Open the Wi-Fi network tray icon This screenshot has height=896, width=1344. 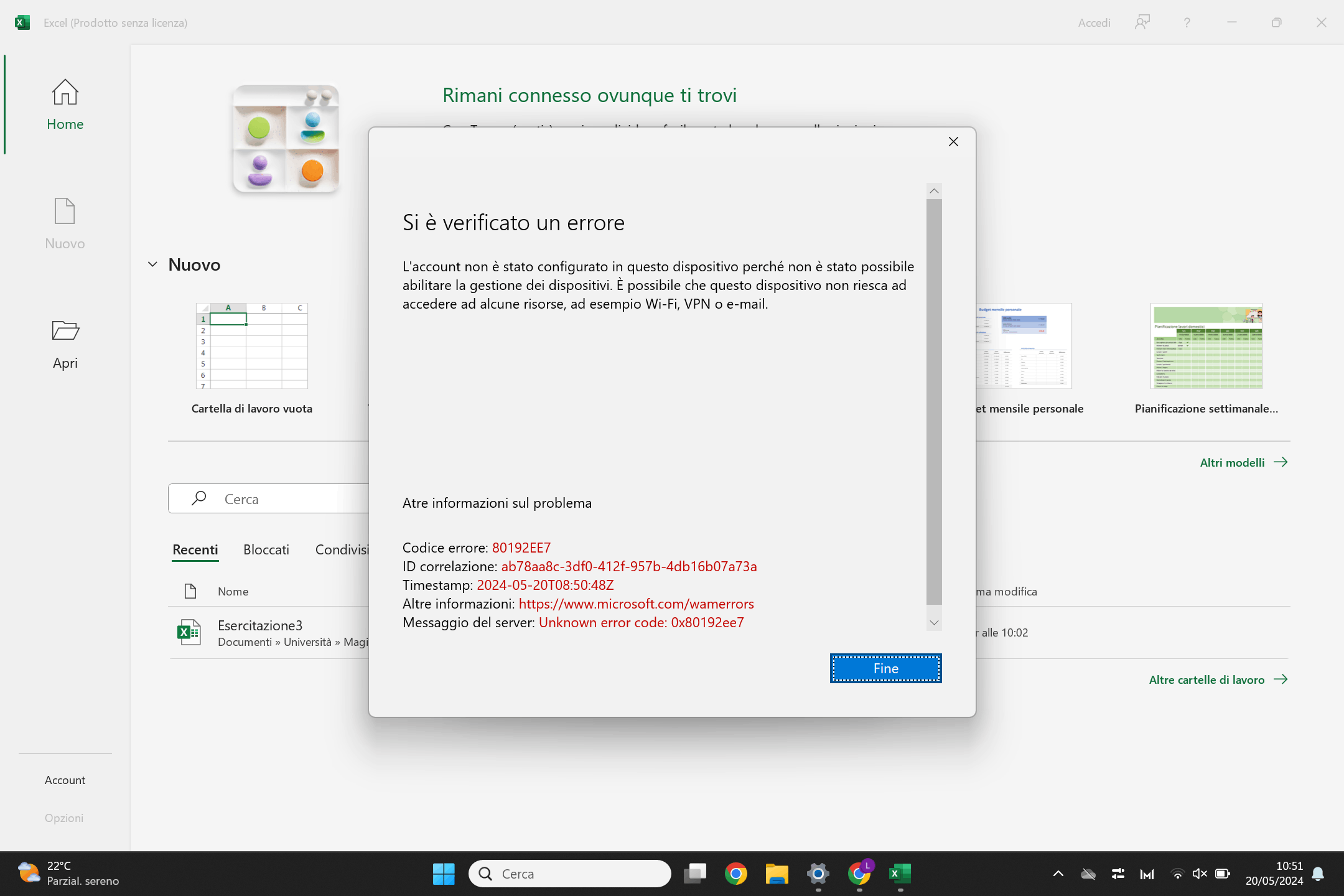coord(1177,874)
